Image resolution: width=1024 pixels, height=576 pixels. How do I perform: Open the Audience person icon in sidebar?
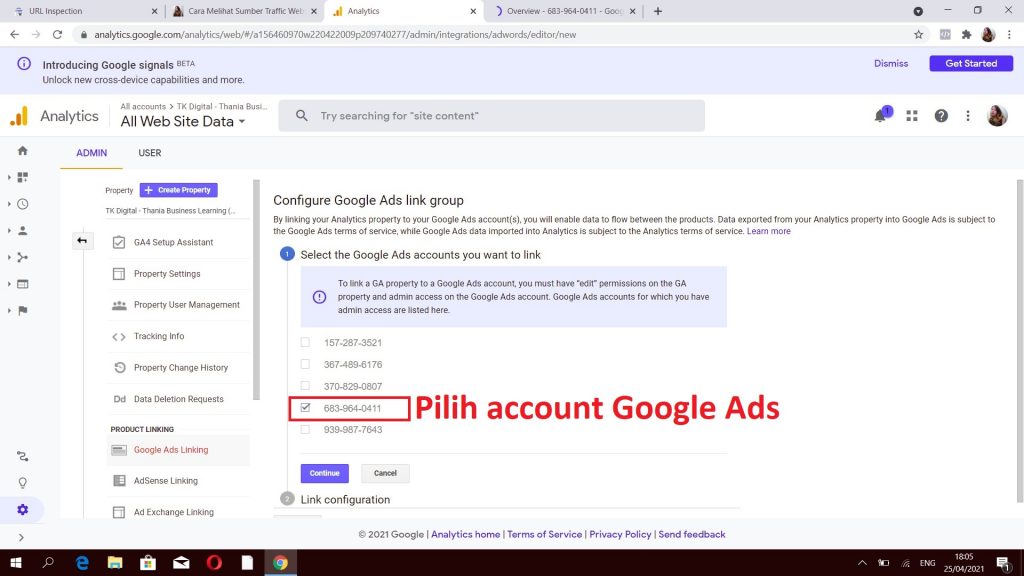(x=23, y=231)
